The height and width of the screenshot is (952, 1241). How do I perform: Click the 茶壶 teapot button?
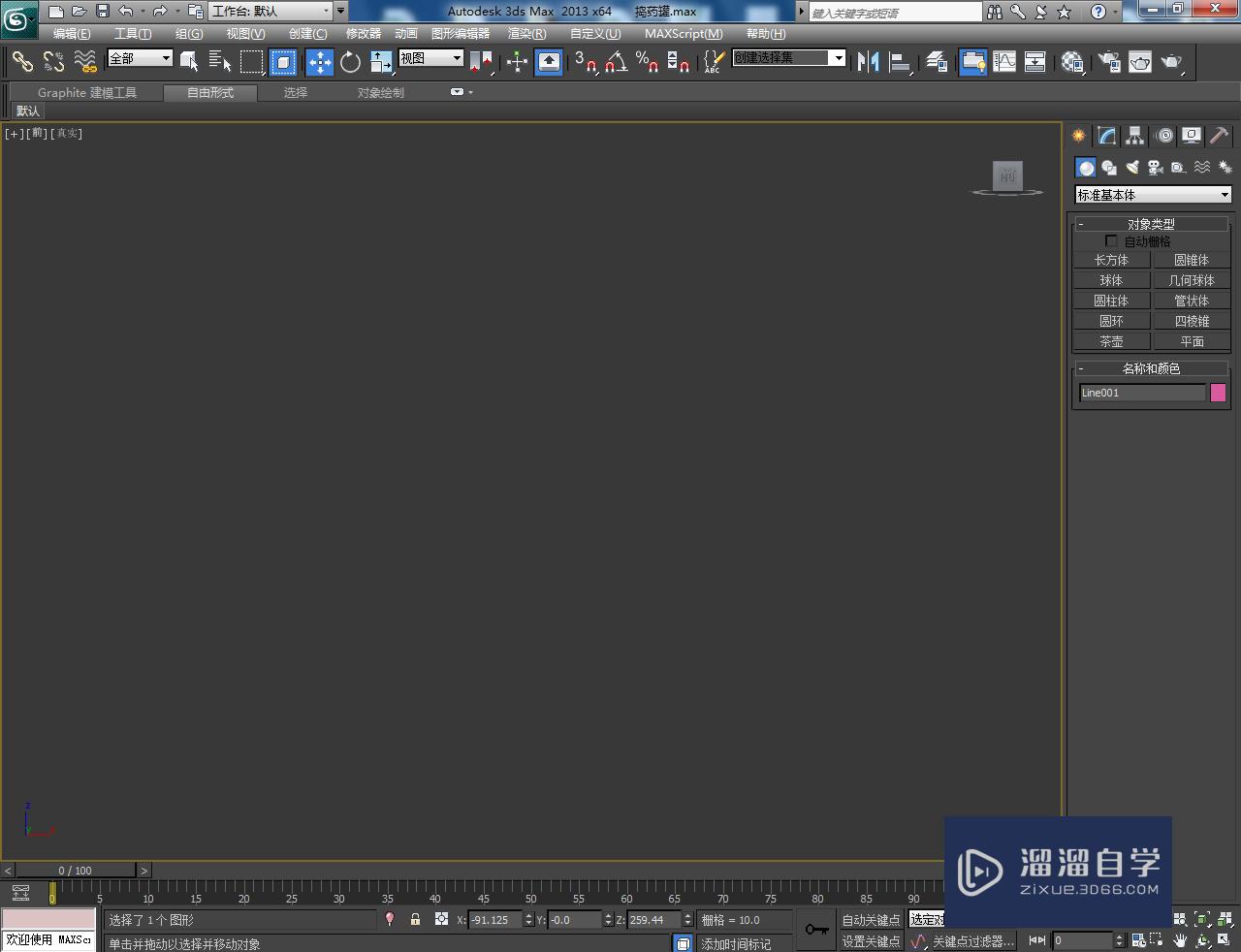click(1111, 341)
